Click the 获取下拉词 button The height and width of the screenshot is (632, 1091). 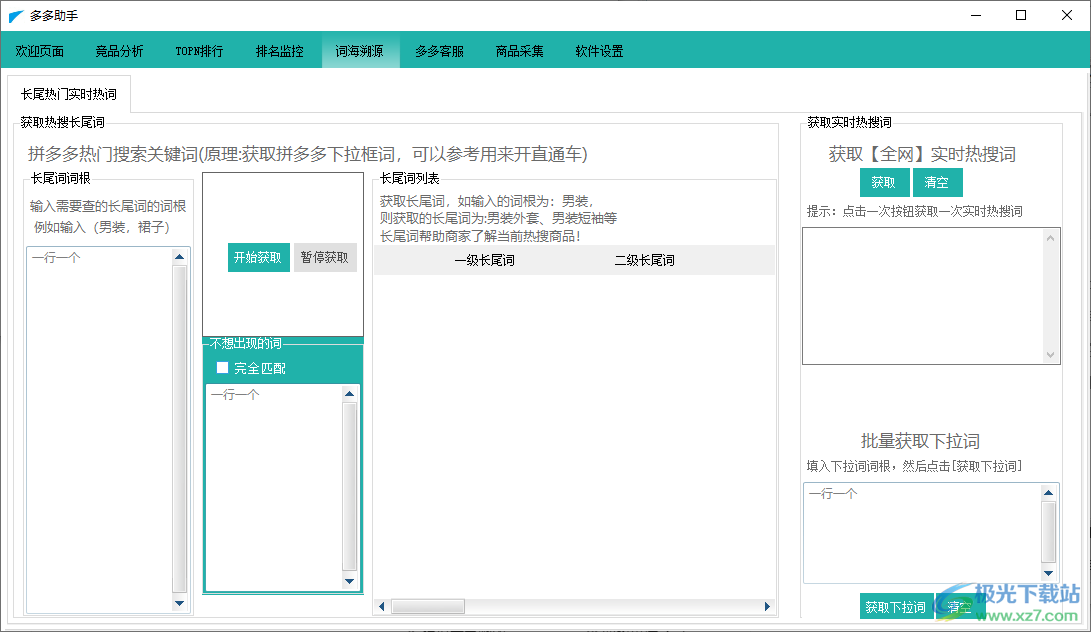point(896,606)
